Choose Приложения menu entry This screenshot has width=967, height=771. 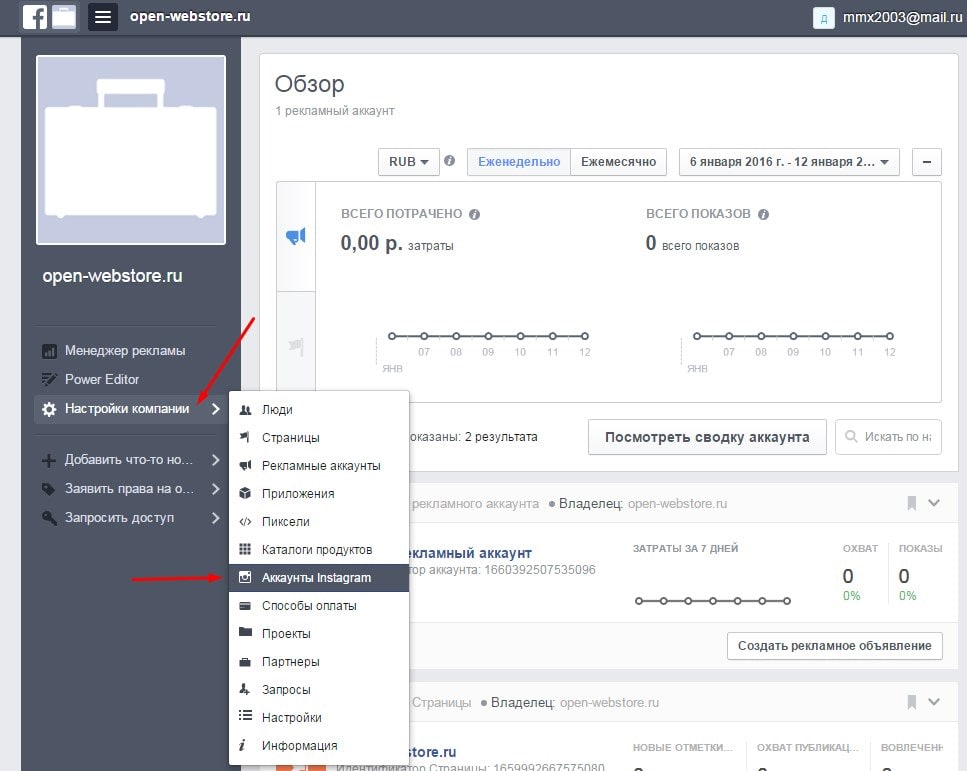(319, 493)
